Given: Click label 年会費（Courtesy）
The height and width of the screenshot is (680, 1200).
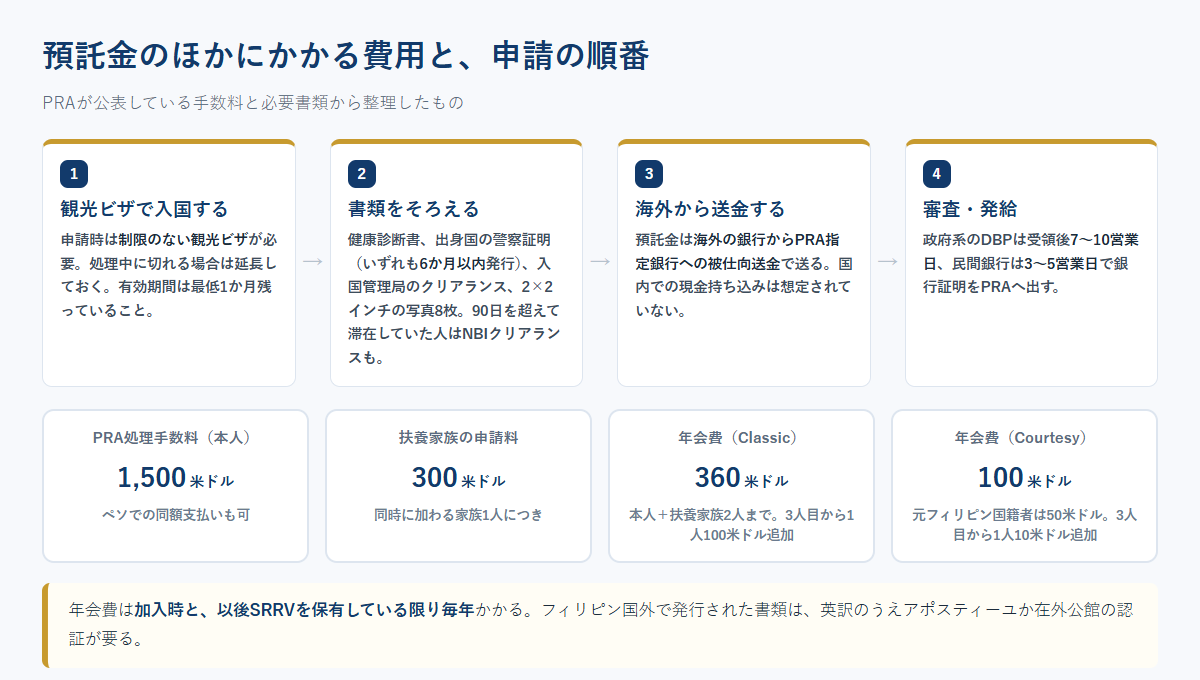Looking at the screenshot, I should [1024, 438].
